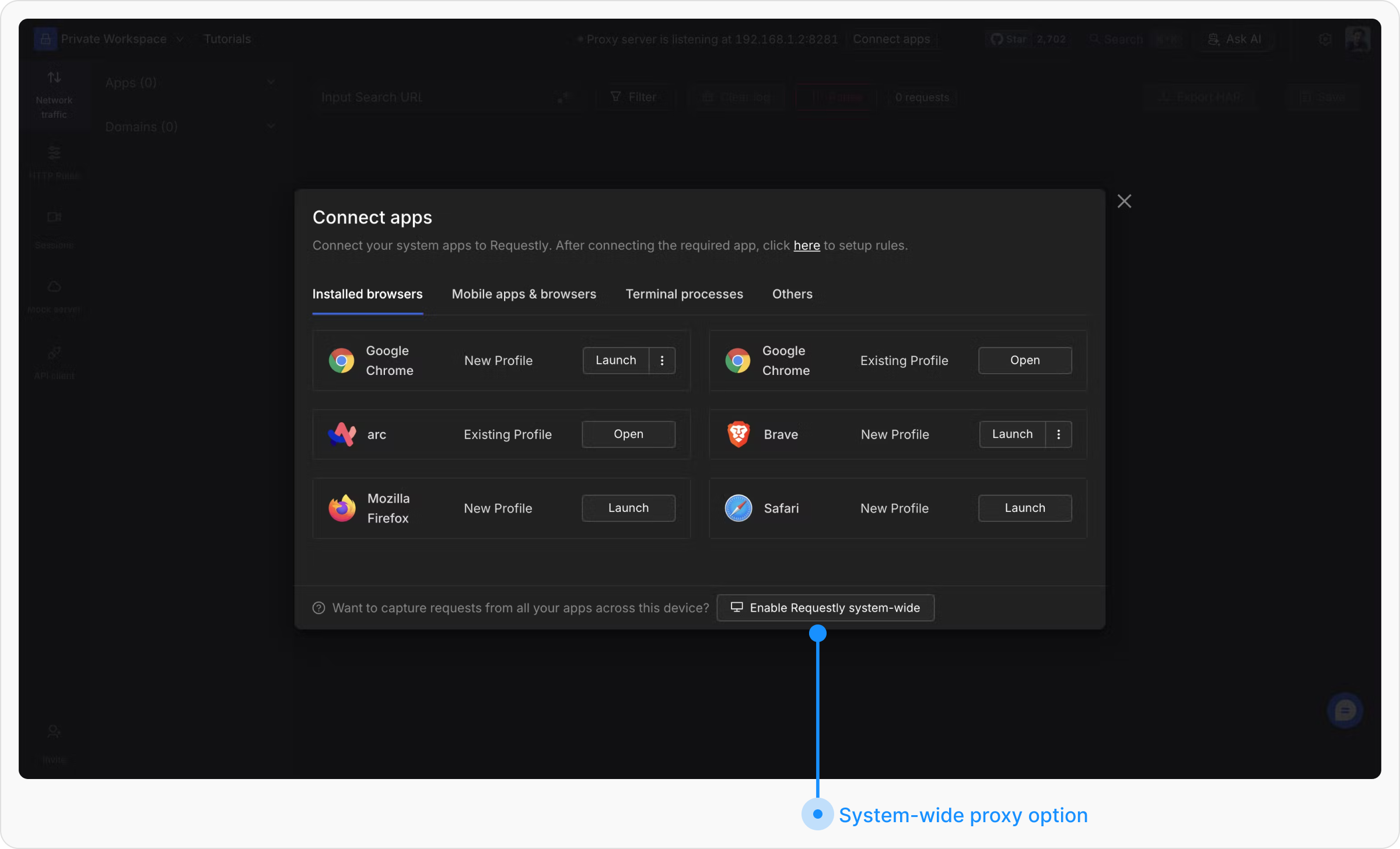
Task: Click the Sessions camera icon in sidebar
Action: 54,217
